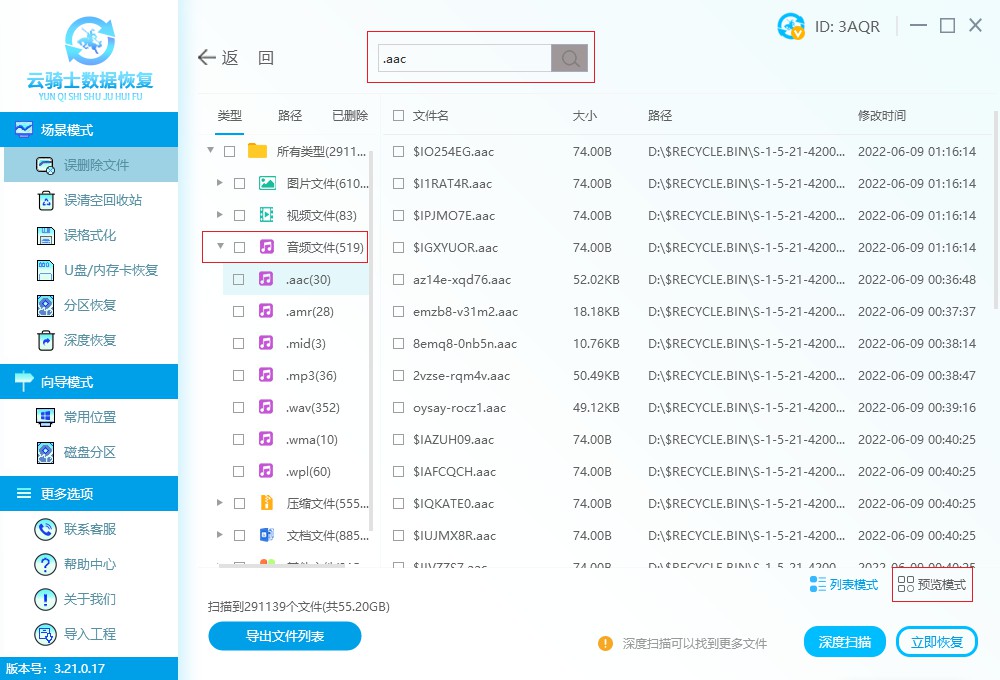Viewport: 1000px width, 680px height.
Task: Collapse the 音频文件(519) tree node
Action: pos(220,247)
